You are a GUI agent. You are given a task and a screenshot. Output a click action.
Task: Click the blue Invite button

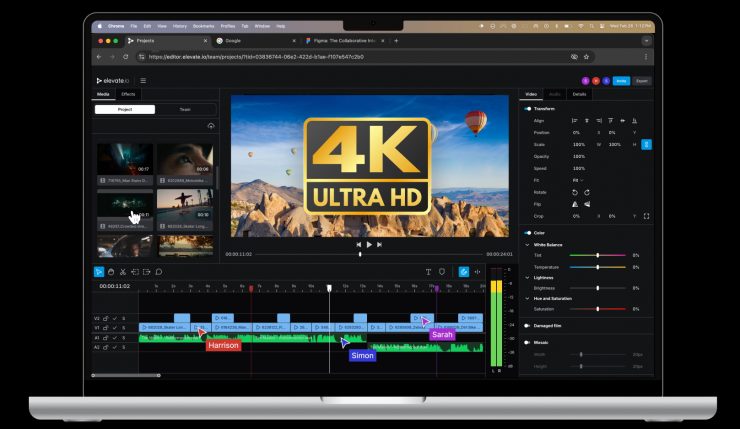(621, 80)
